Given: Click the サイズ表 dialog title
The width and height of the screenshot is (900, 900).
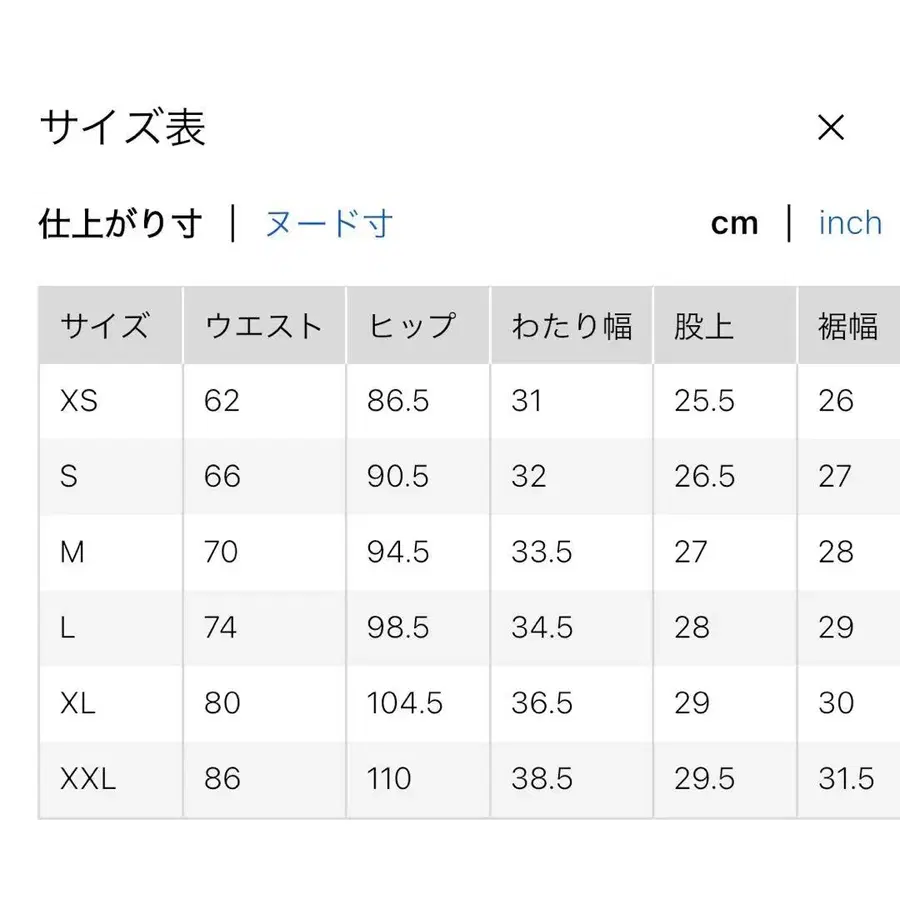Looking at the screenshot, I should [x=122, y=127].
